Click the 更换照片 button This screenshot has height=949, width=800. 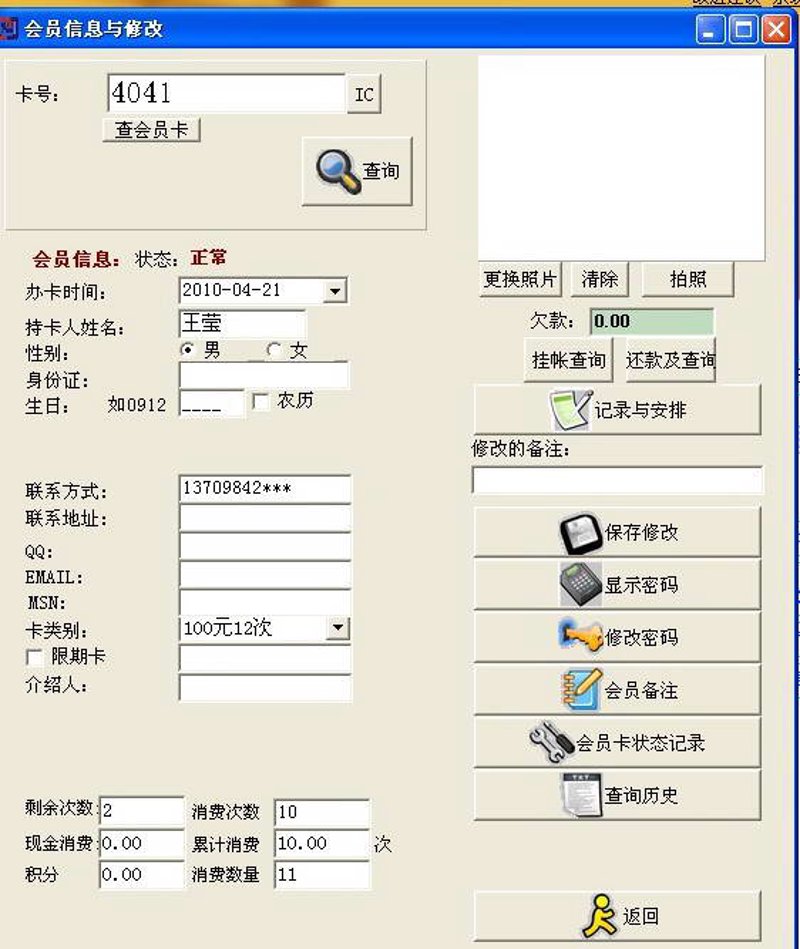click(x=520, y=279)
